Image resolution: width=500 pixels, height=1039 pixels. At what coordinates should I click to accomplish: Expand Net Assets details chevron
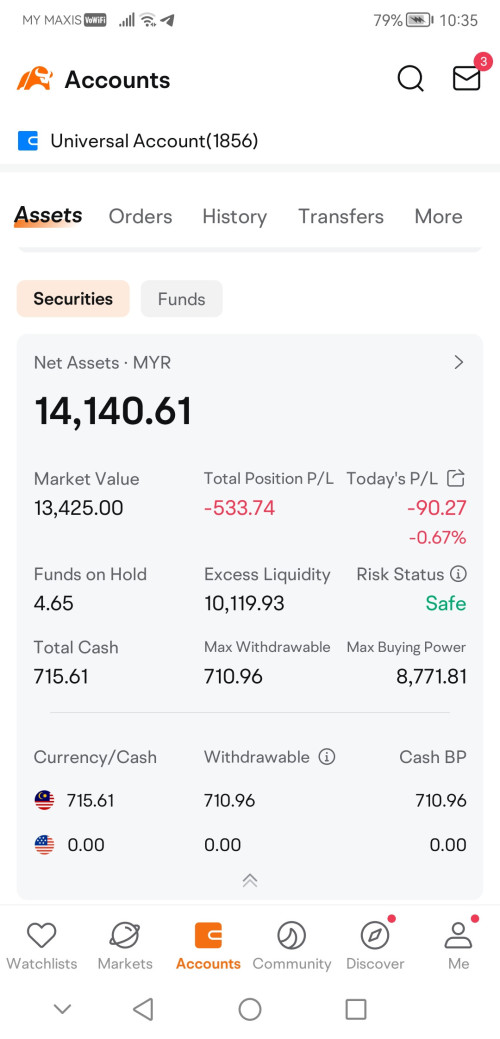click(x=458, y=362)
